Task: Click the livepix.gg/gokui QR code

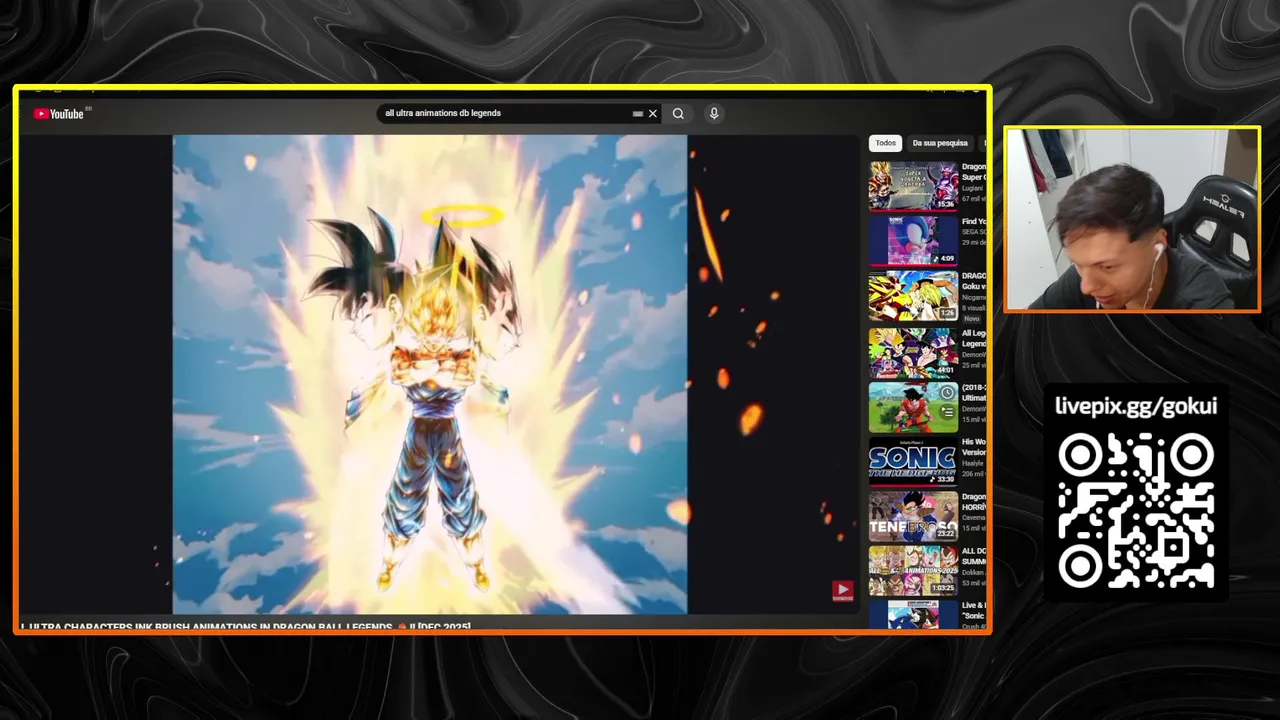Action: (1136, 511)
